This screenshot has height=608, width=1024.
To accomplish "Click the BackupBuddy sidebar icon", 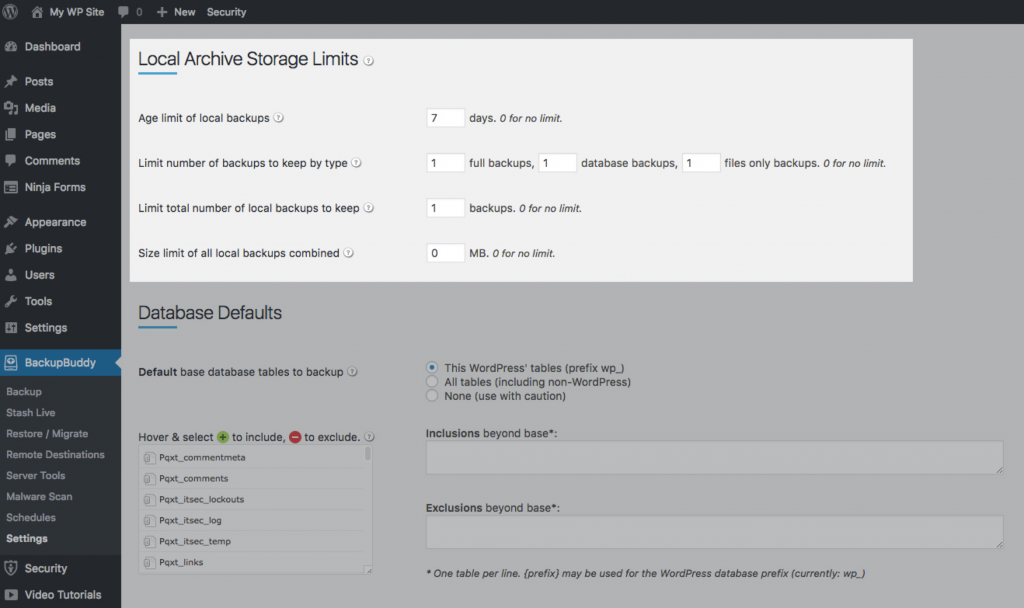I will coord(10,362).
